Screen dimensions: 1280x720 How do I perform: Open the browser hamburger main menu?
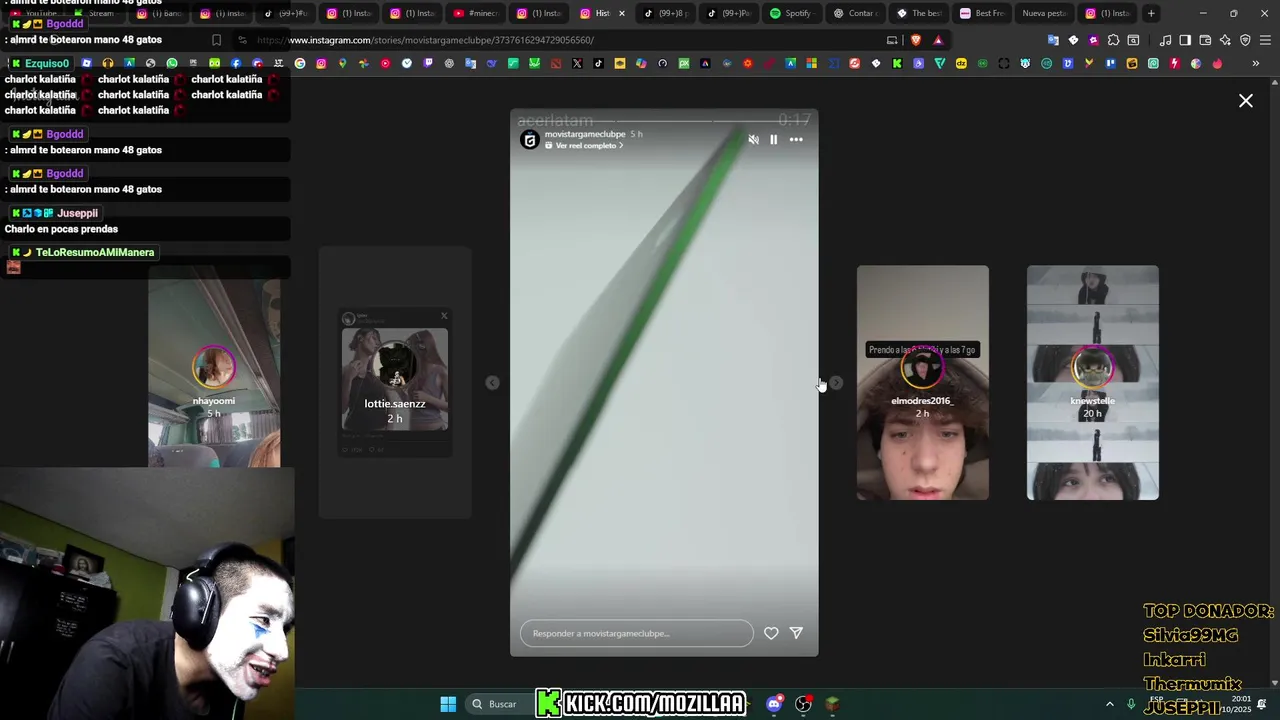(x=1265, y=40)
